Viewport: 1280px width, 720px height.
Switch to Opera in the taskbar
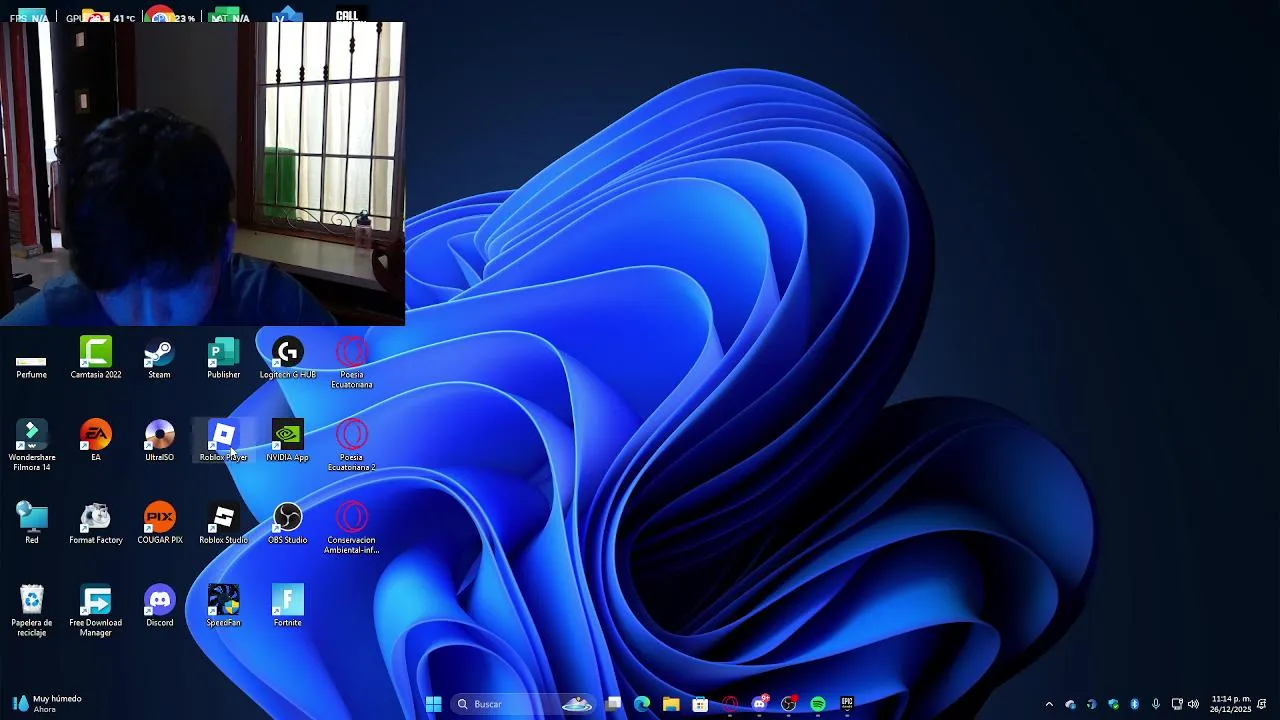tap(730, 704)
